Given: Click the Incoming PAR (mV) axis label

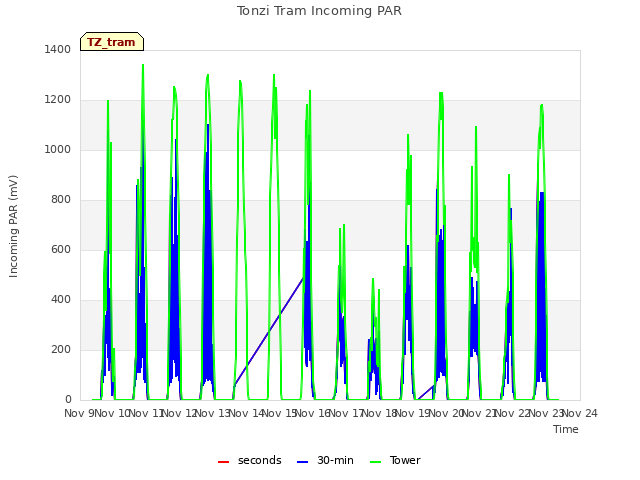Looking at the screenshot, I should pyautogui.click(x=13, y=227).
